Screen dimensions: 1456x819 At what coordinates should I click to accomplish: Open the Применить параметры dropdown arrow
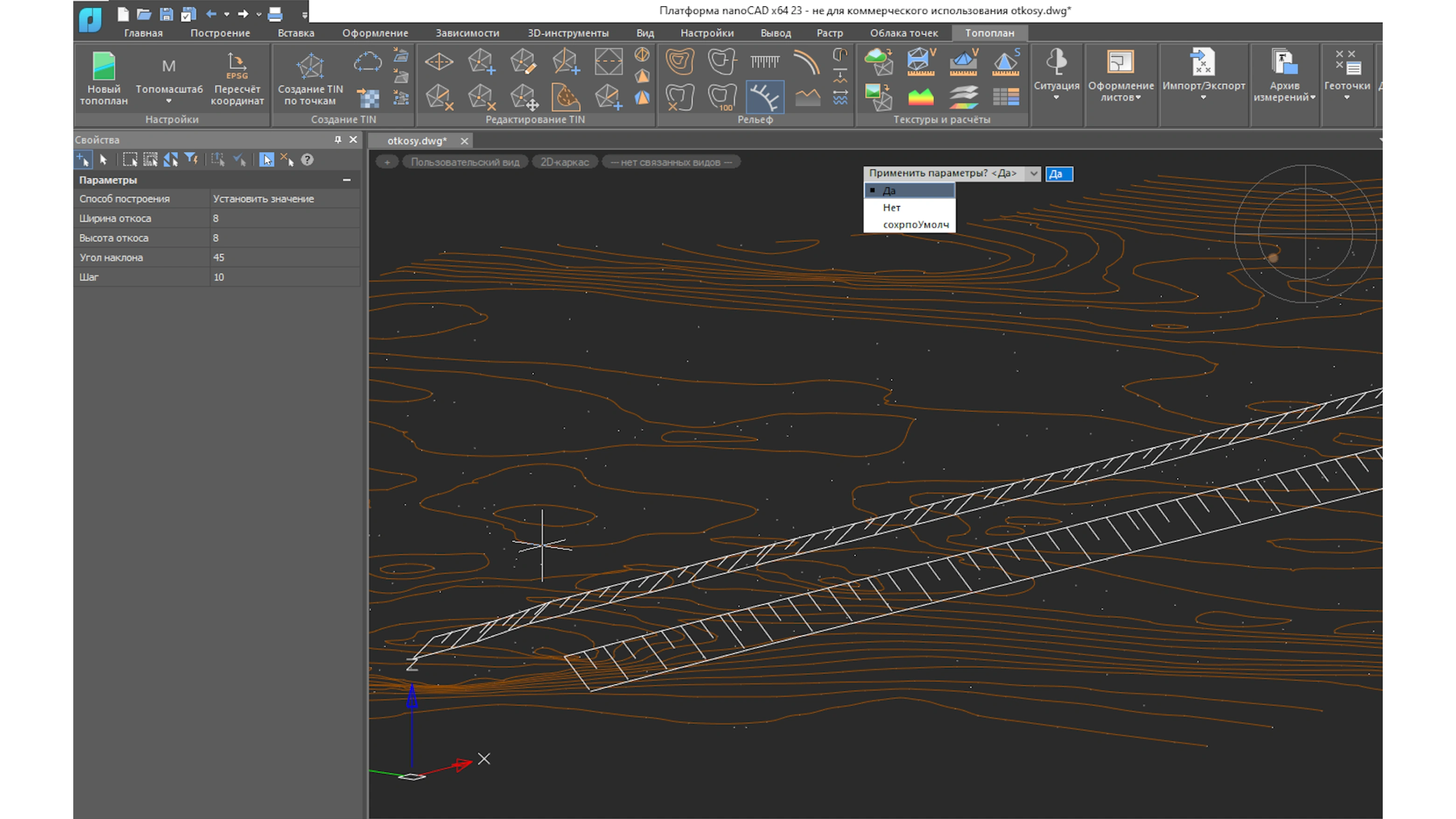(x=1033, y=174)
